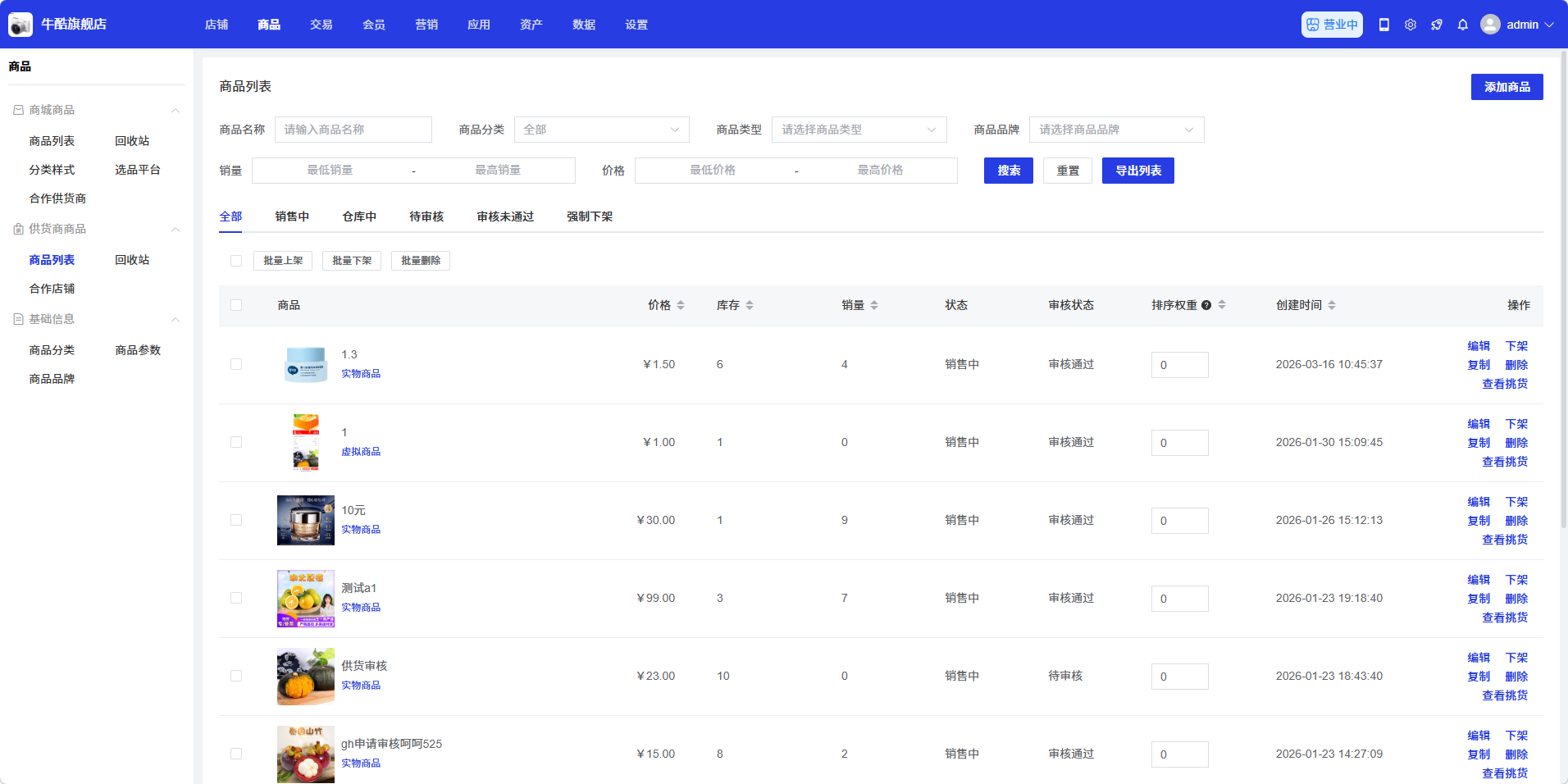Viewport: 1568px width, 784px height.
Task: Select the checkbox for product 测试a1
Action: [236, 598]
